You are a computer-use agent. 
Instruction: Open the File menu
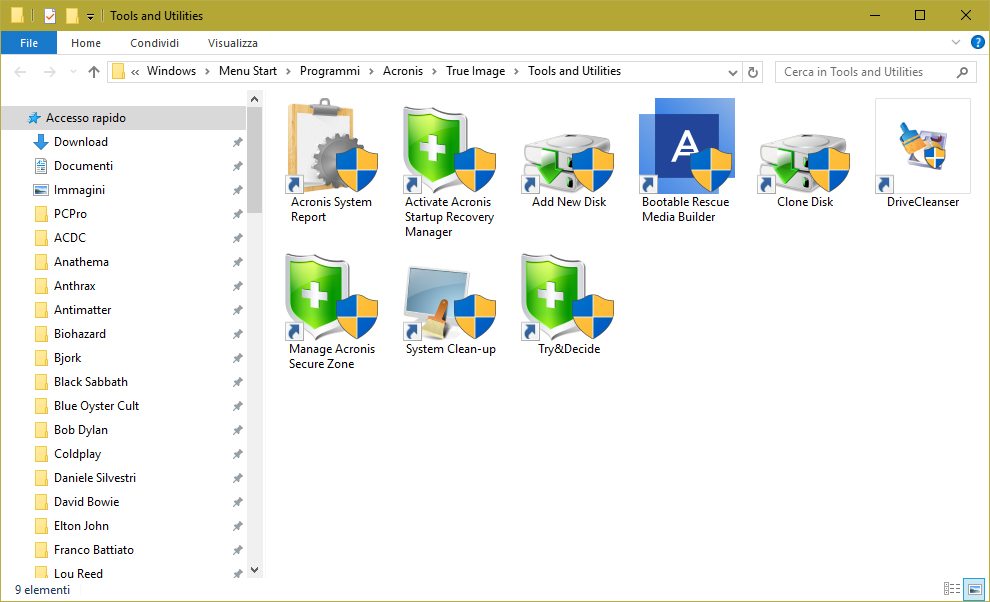coord(29,43)
